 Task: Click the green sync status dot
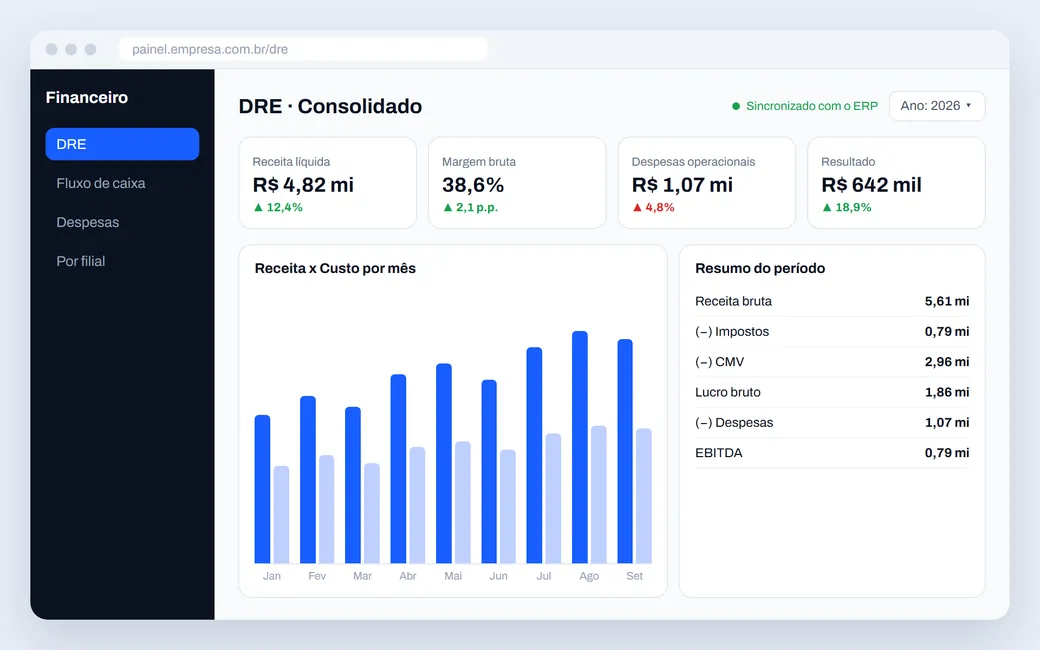[x=736, y=106]
